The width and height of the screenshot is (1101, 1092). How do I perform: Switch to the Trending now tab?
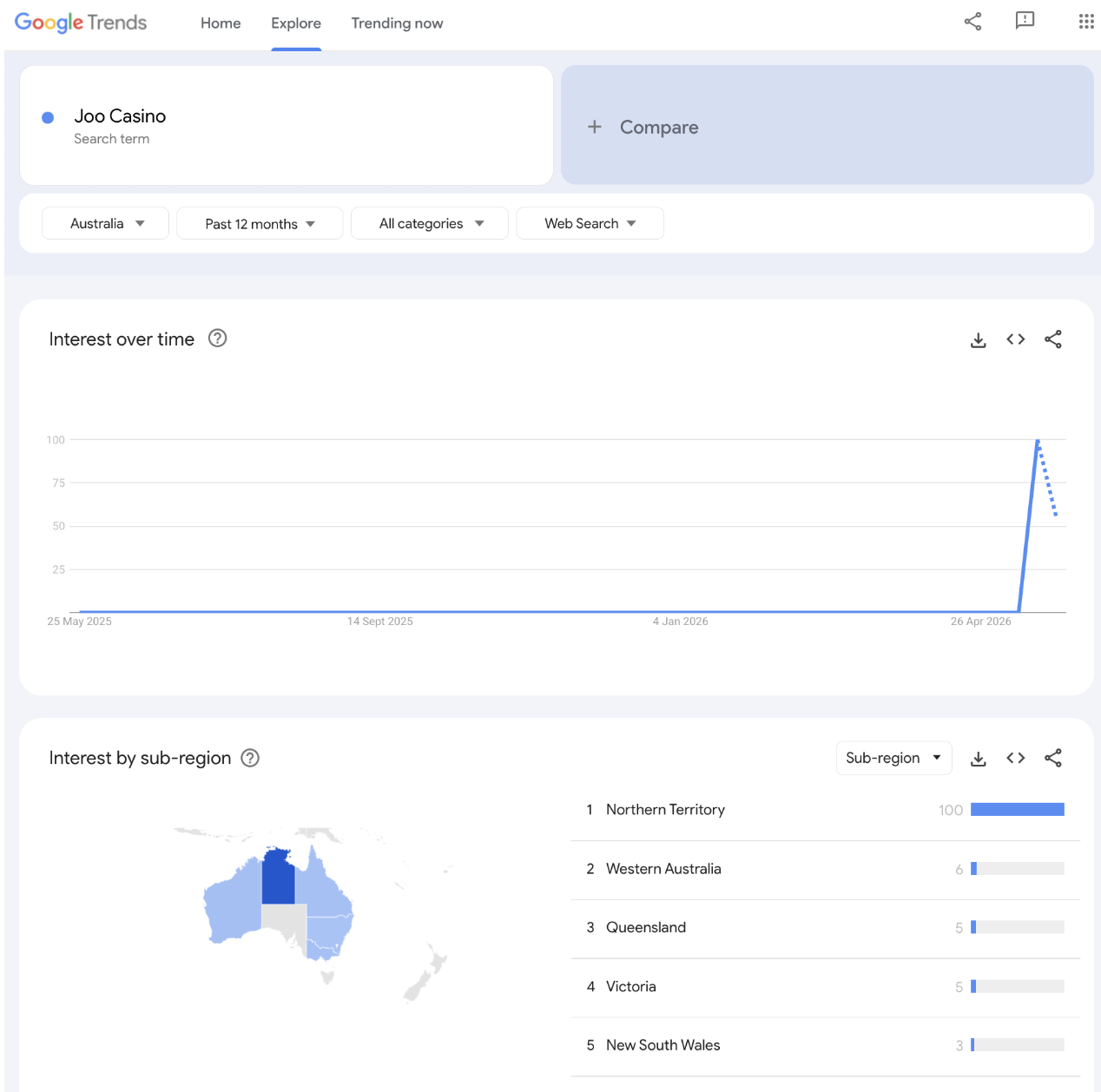click(397, 23)
